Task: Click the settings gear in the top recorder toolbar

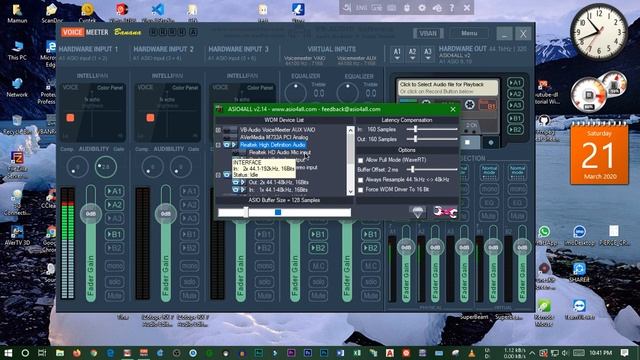Action: 422,8
